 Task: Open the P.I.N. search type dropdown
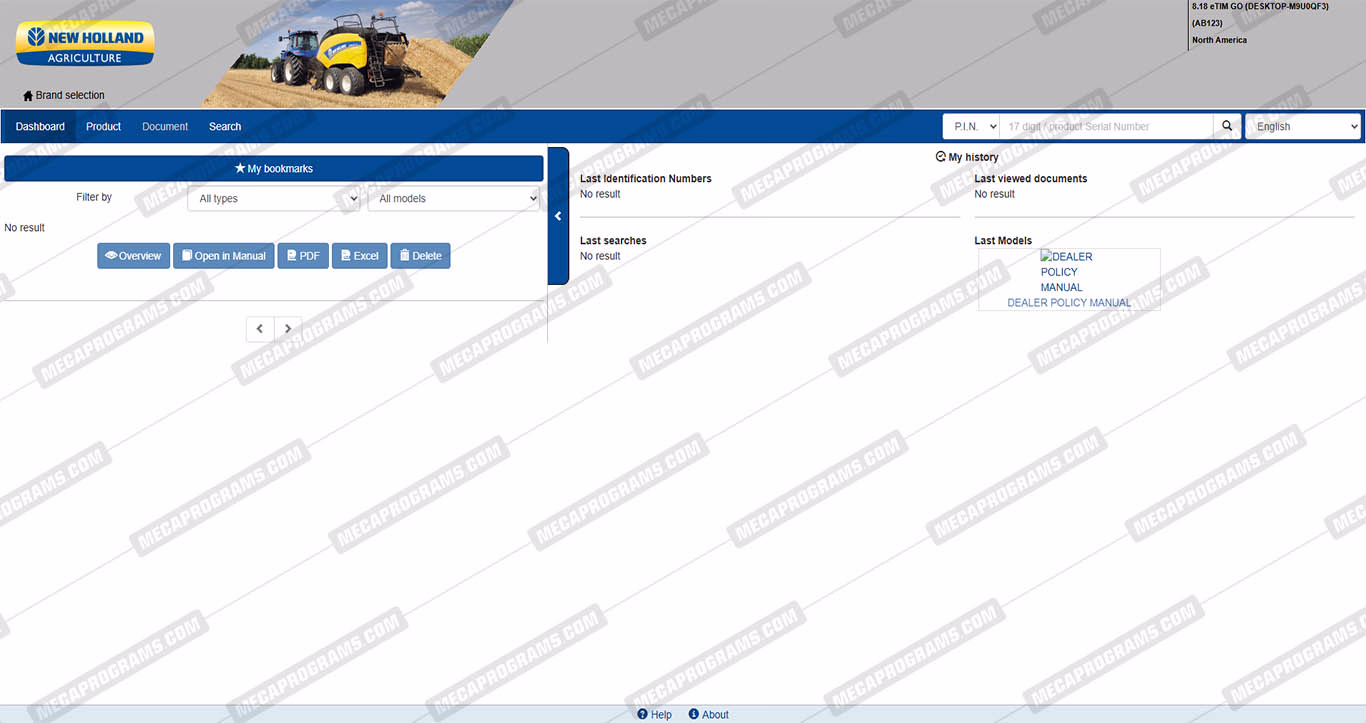(971, 126)
